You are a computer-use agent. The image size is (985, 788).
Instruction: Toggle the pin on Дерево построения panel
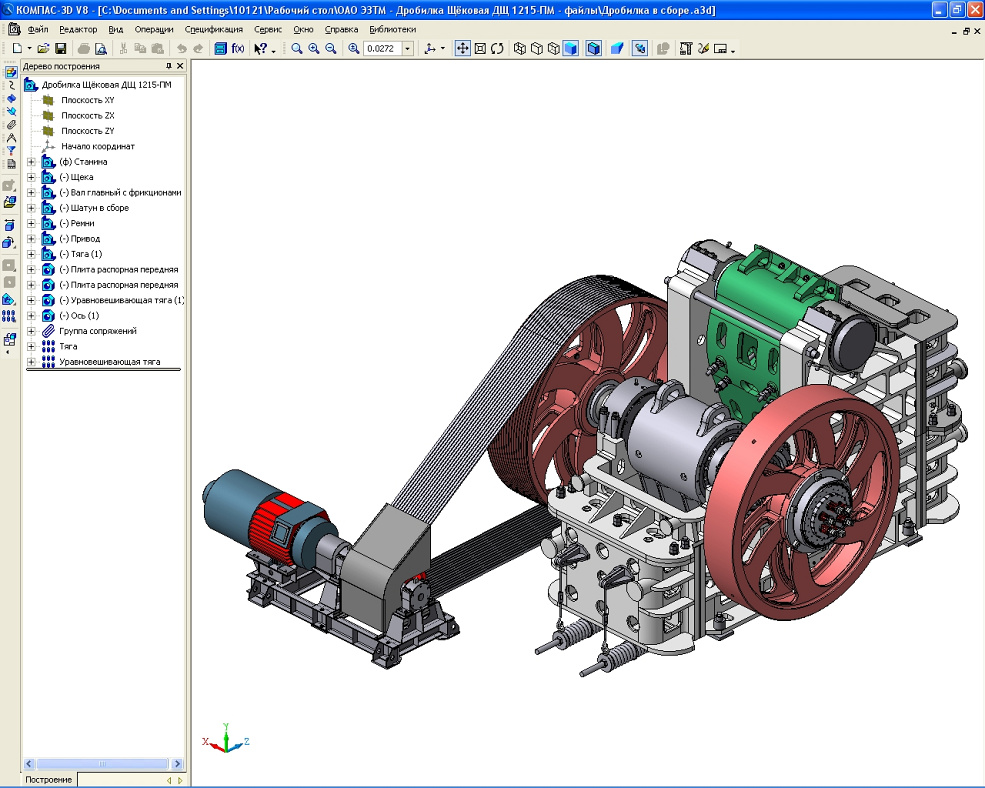168,67
